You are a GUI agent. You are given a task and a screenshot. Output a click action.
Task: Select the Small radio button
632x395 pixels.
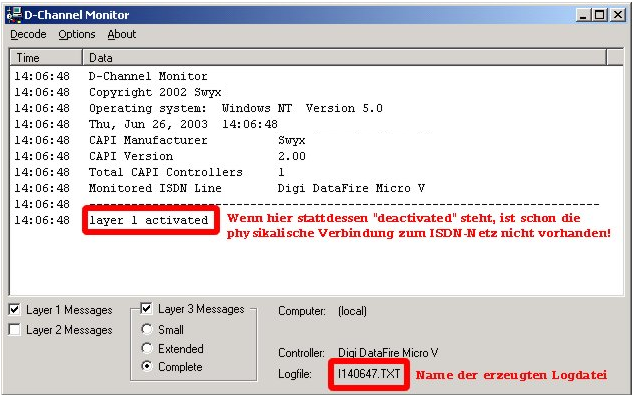click(x=147, y=329)
